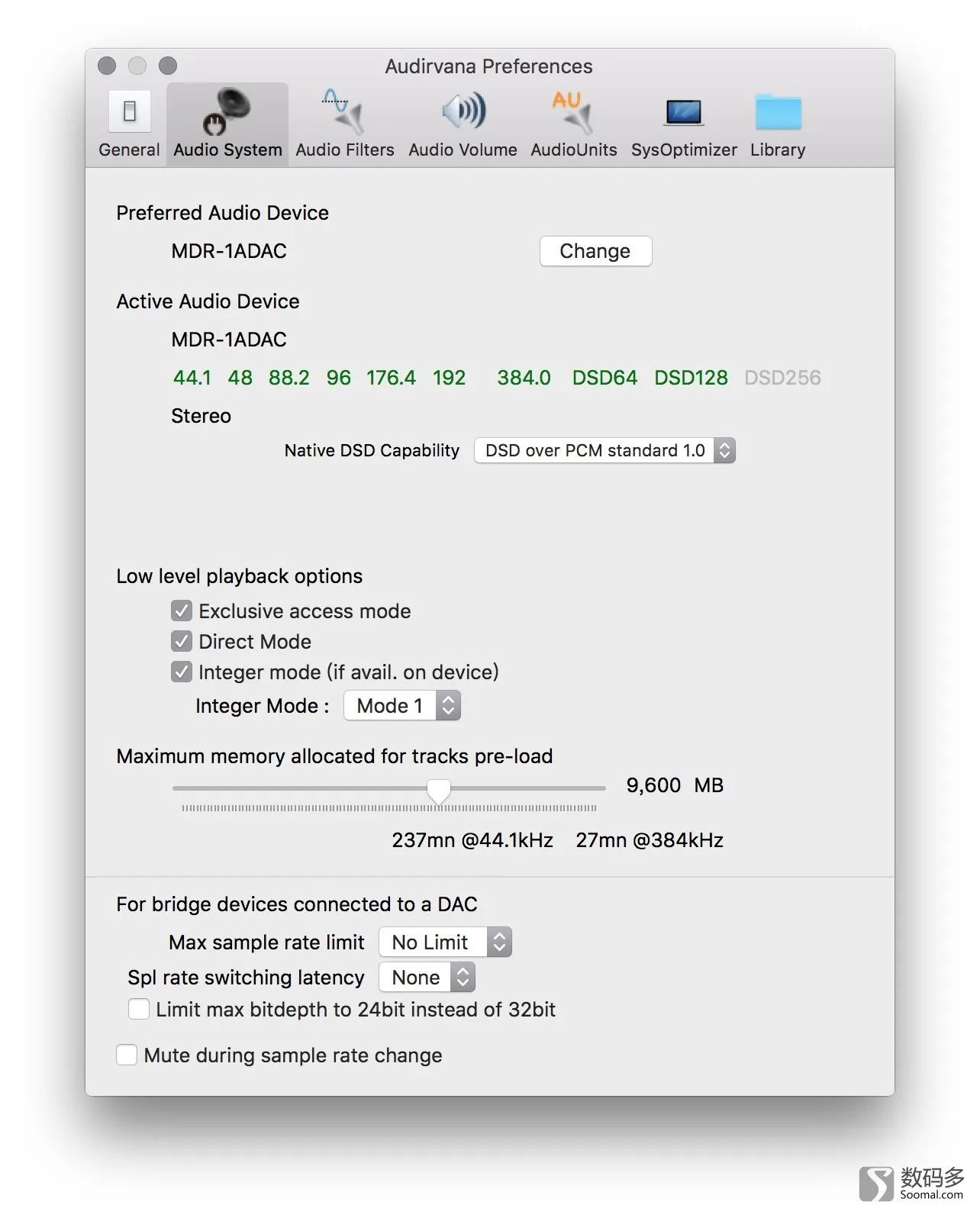Open the SysOptimizer laptop icon
This screenshot has height=1218, width=980.
click(x=684, y=113)
